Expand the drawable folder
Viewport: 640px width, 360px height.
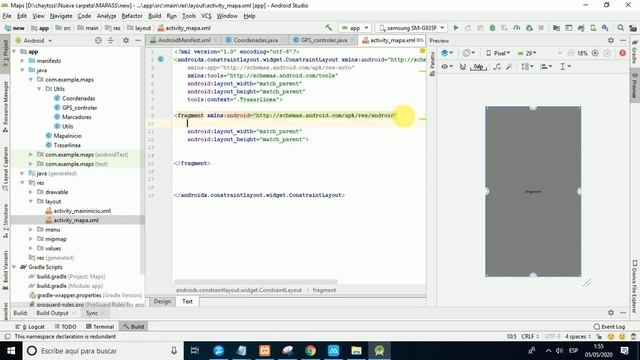pos(31,192)
